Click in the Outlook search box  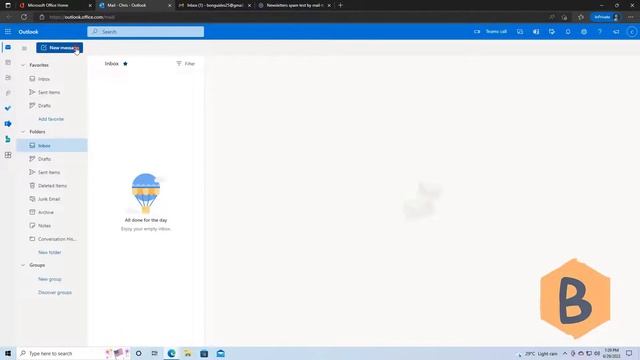[146, 31]
